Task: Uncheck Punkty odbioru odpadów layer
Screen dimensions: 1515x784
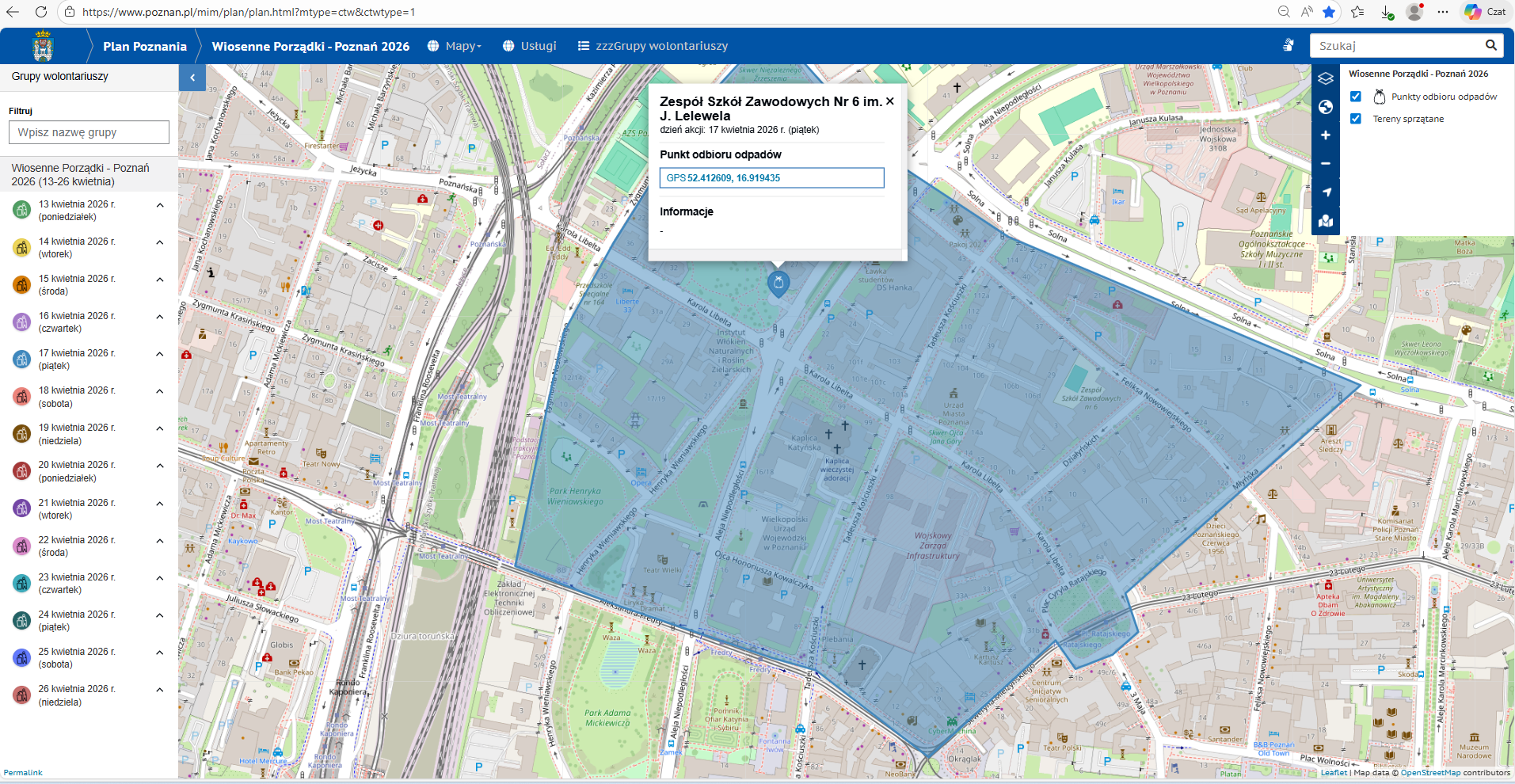Action: (x=1356, y=97)
